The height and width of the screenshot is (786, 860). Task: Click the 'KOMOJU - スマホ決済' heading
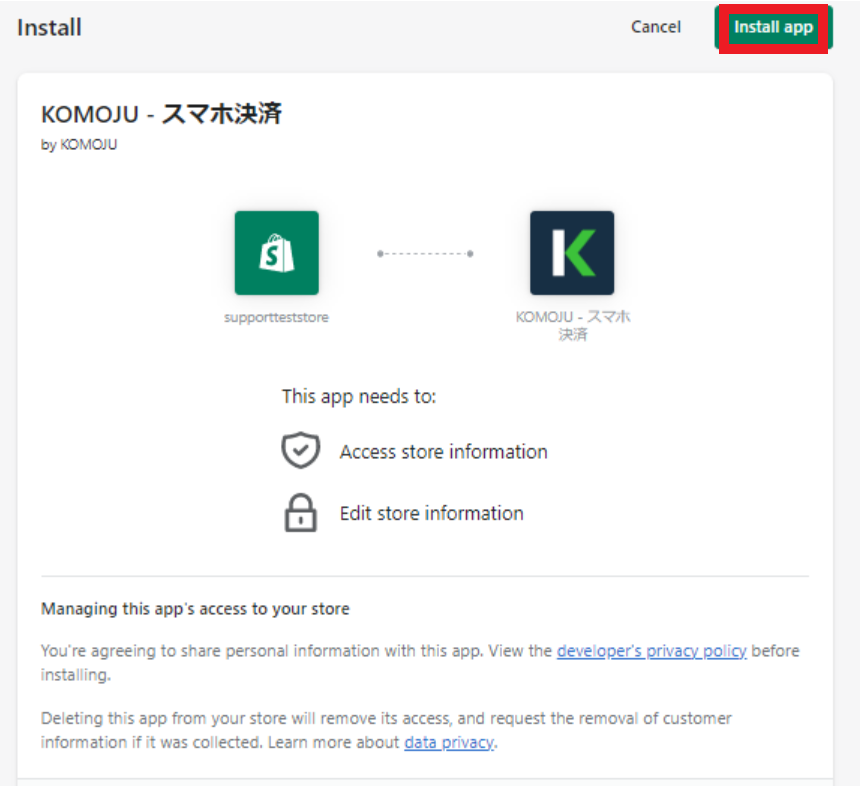pyautogui.click(x=161, y=114)
